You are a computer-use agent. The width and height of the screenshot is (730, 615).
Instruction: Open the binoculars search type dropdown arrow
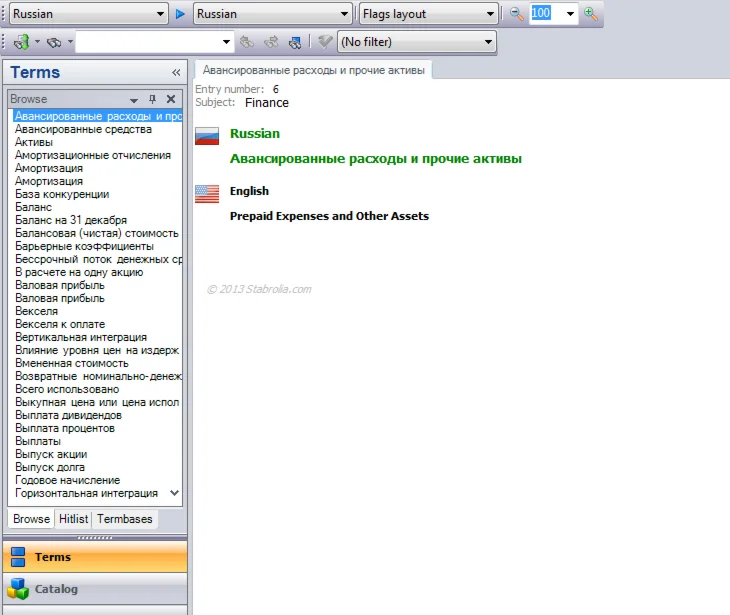(70, 42)
